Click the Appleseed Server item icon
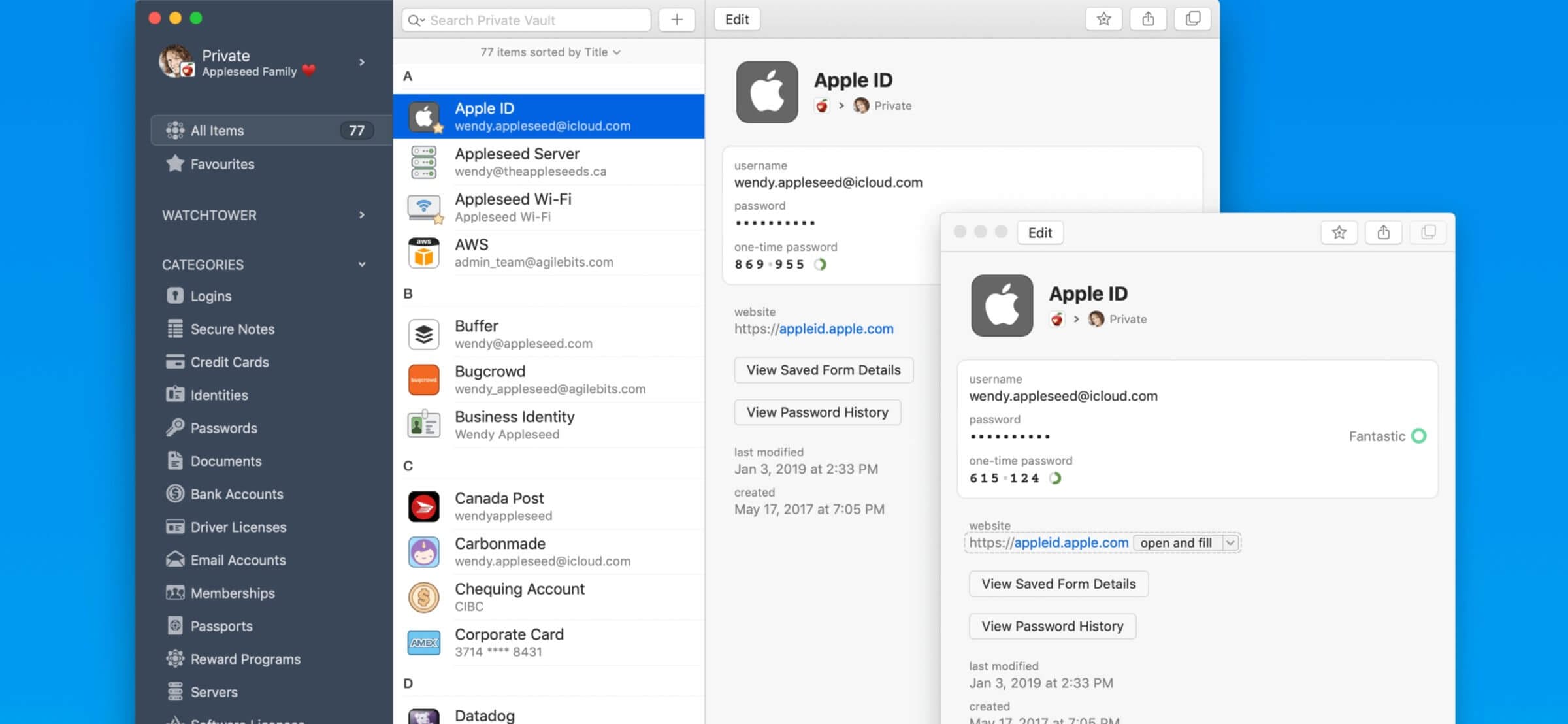This screenshot has width=1568, height=724. tap(424, 162)
